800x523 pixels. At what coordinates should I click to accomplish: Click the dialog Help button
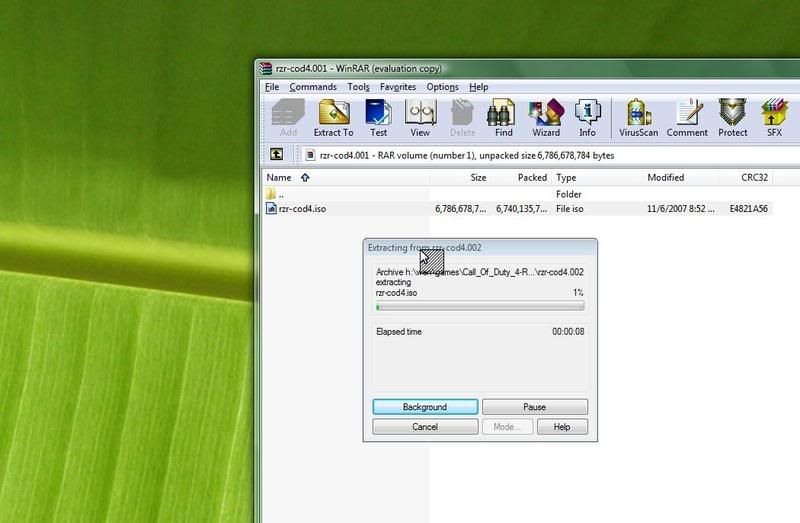tap(562, 427)
